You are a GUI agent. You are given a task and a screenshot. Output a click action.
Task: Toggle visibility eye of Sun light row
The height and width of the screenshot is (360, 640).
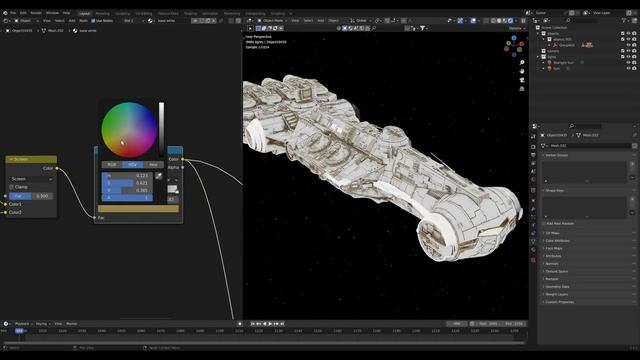coord(629,69)
